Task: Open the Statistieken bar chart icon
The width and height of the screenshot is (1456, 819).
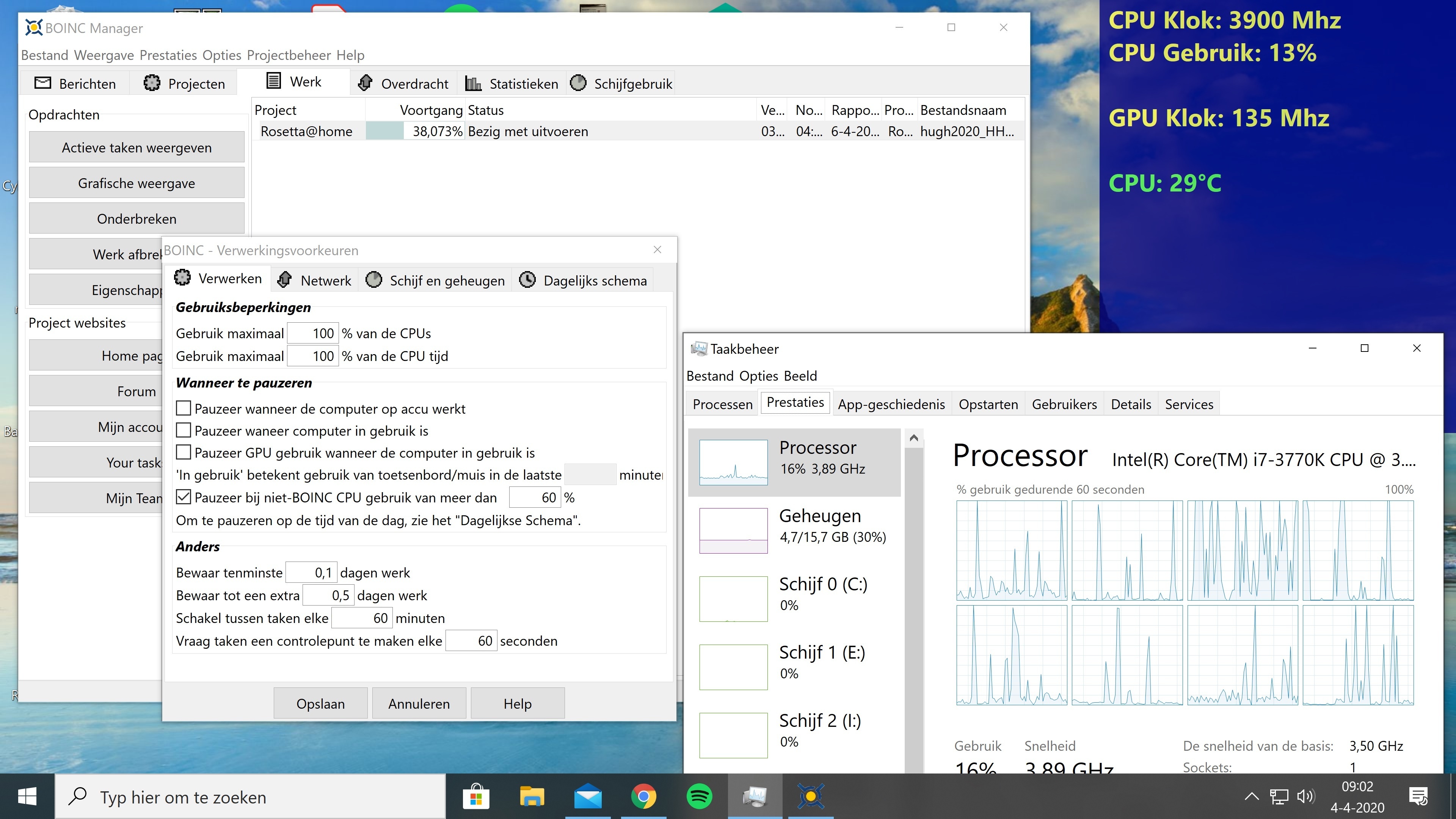Action: coord(473,83)
